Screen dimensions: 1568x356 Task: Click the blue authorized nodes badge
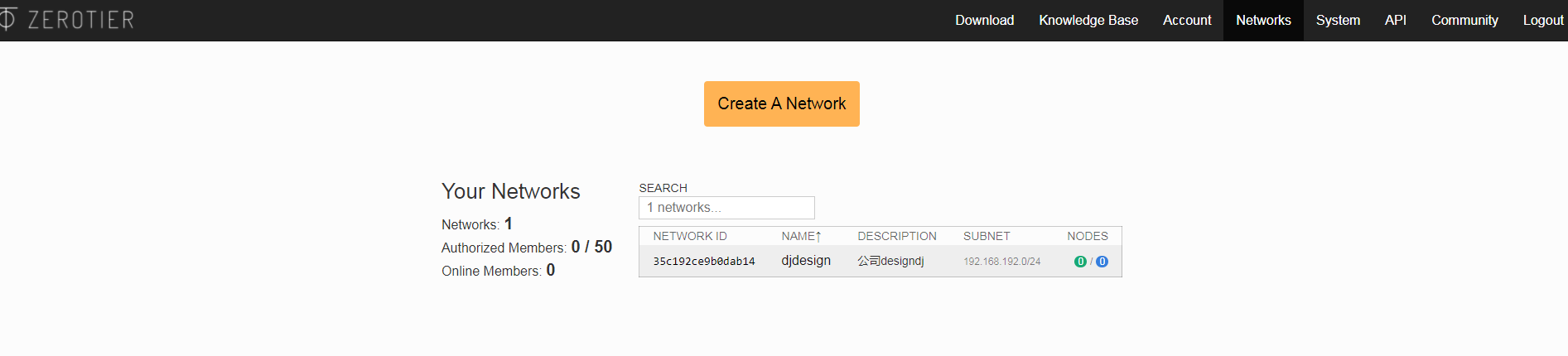[x=1102, y=262]
